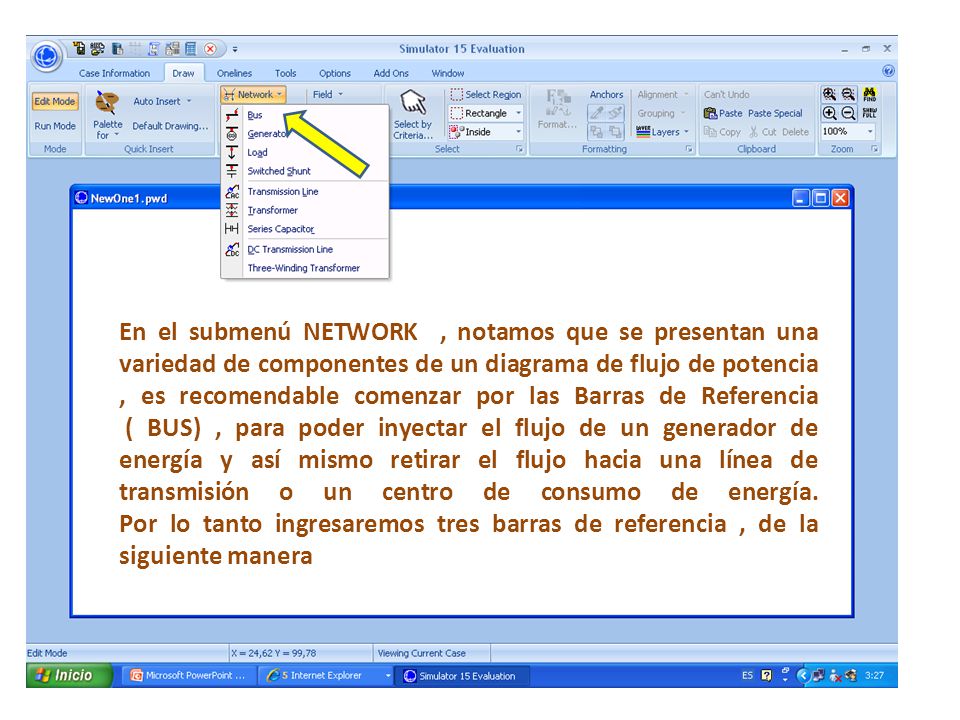Screen dimensions: 960x720
Task: Switch to Internet Explorer taskbar group
Action: (327, 676)
